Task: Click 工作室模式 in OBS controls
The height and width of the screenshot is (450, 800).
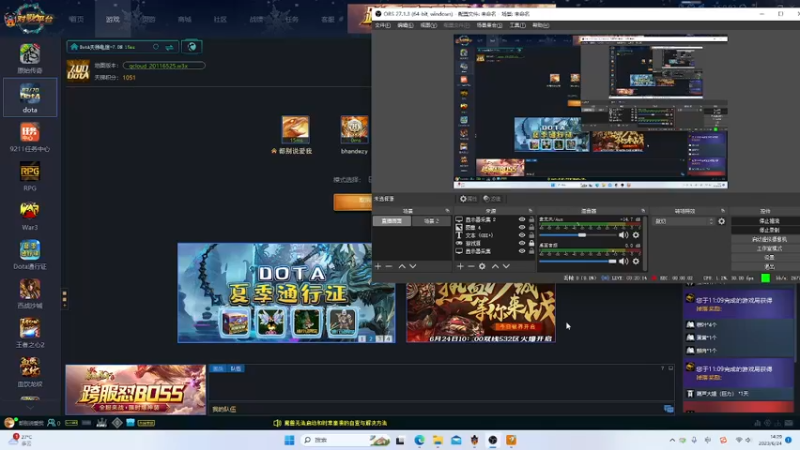Action: pyautogui.click(x=769, y=248)
